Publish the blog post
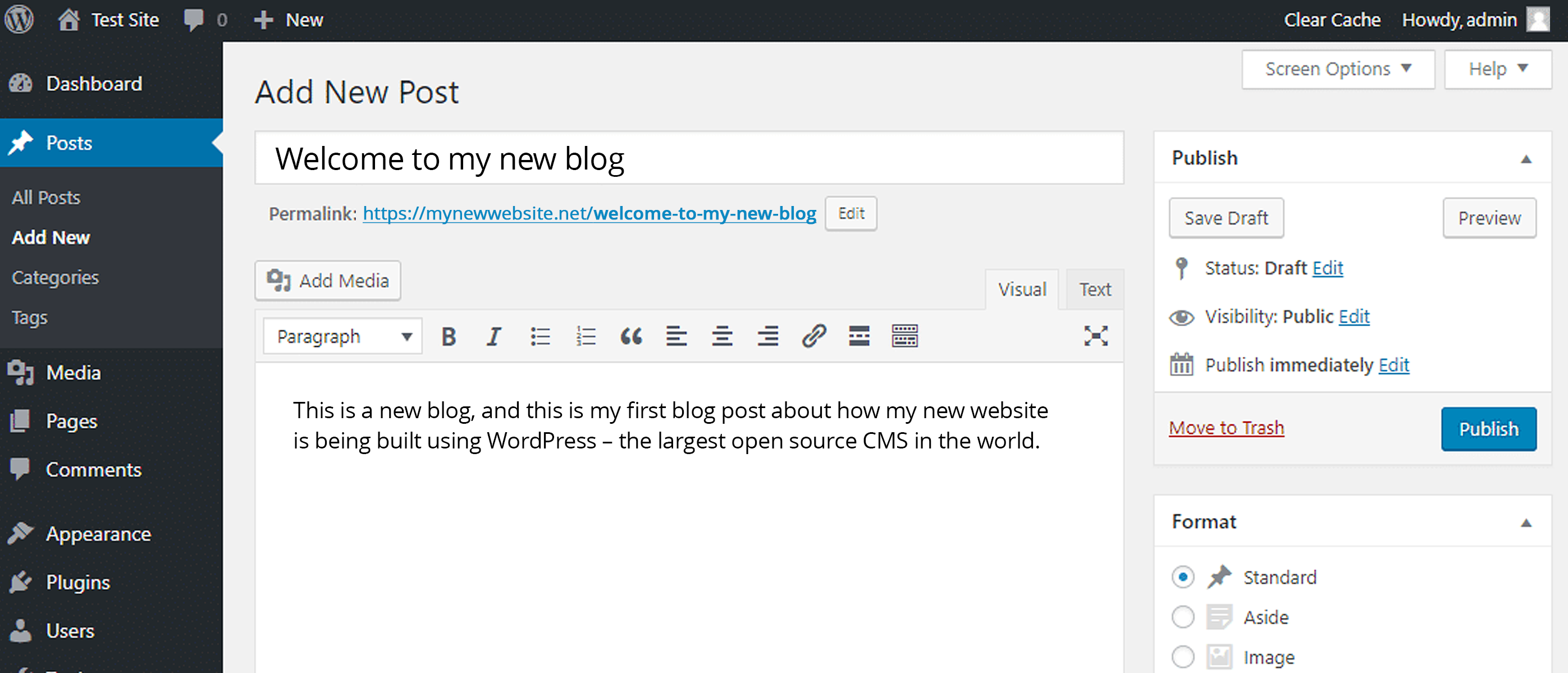 point(1488,428)
